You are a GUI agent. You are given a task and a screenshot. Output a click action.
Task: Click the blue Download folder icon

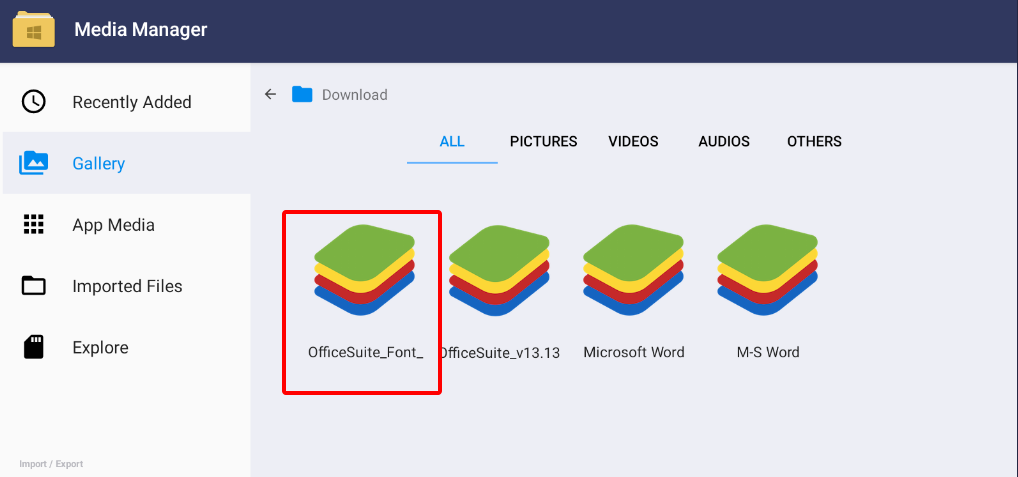pyautogui.click(x=302, y=95)
